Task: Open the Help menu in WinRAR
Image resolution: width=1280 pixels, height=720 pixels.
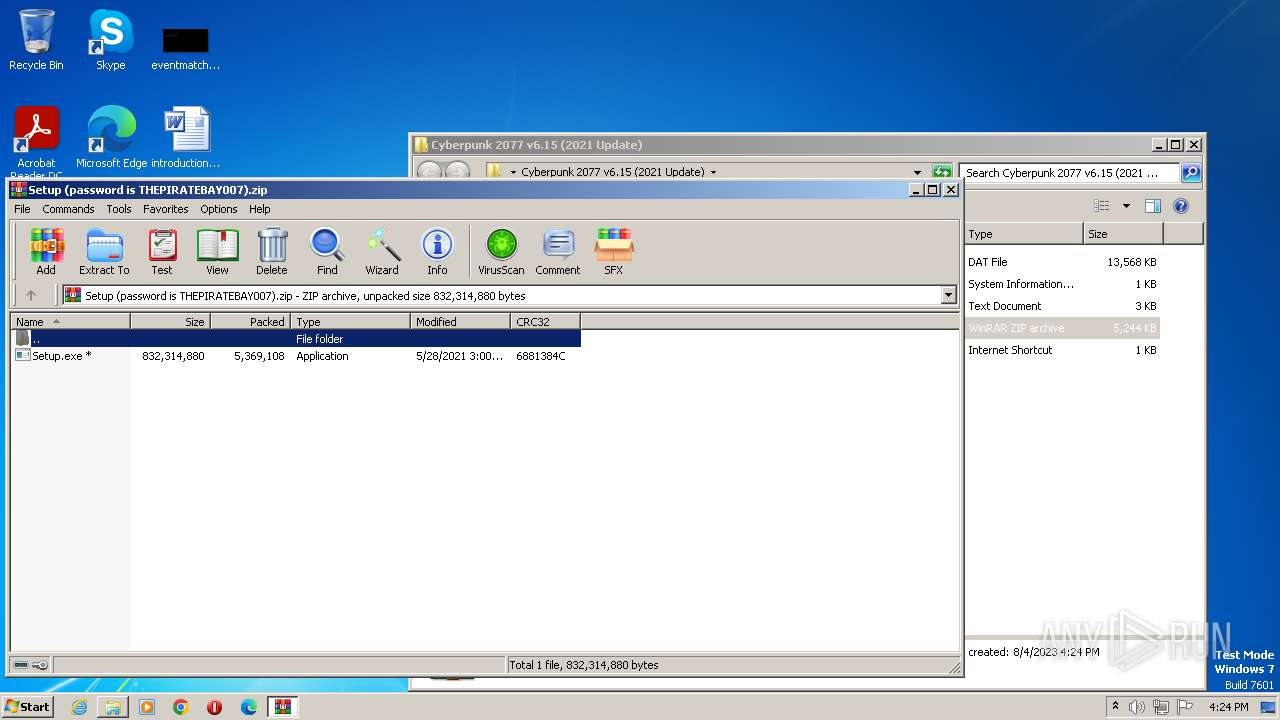Action: [x=260, y=209]
